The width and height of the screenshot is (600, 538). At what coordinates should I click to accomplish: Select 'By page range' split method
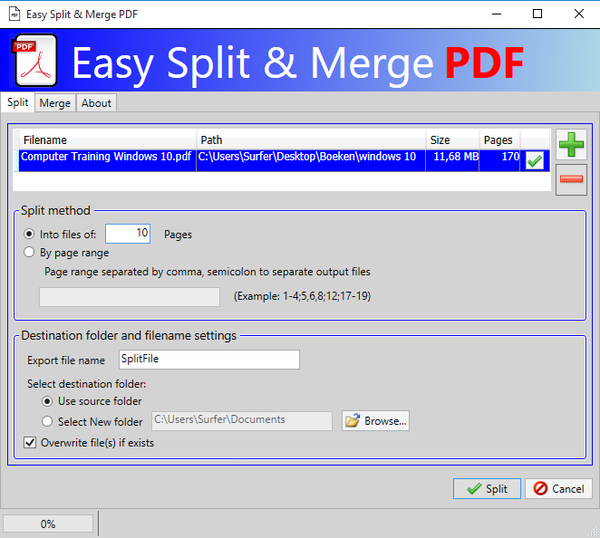pos(30,253)
